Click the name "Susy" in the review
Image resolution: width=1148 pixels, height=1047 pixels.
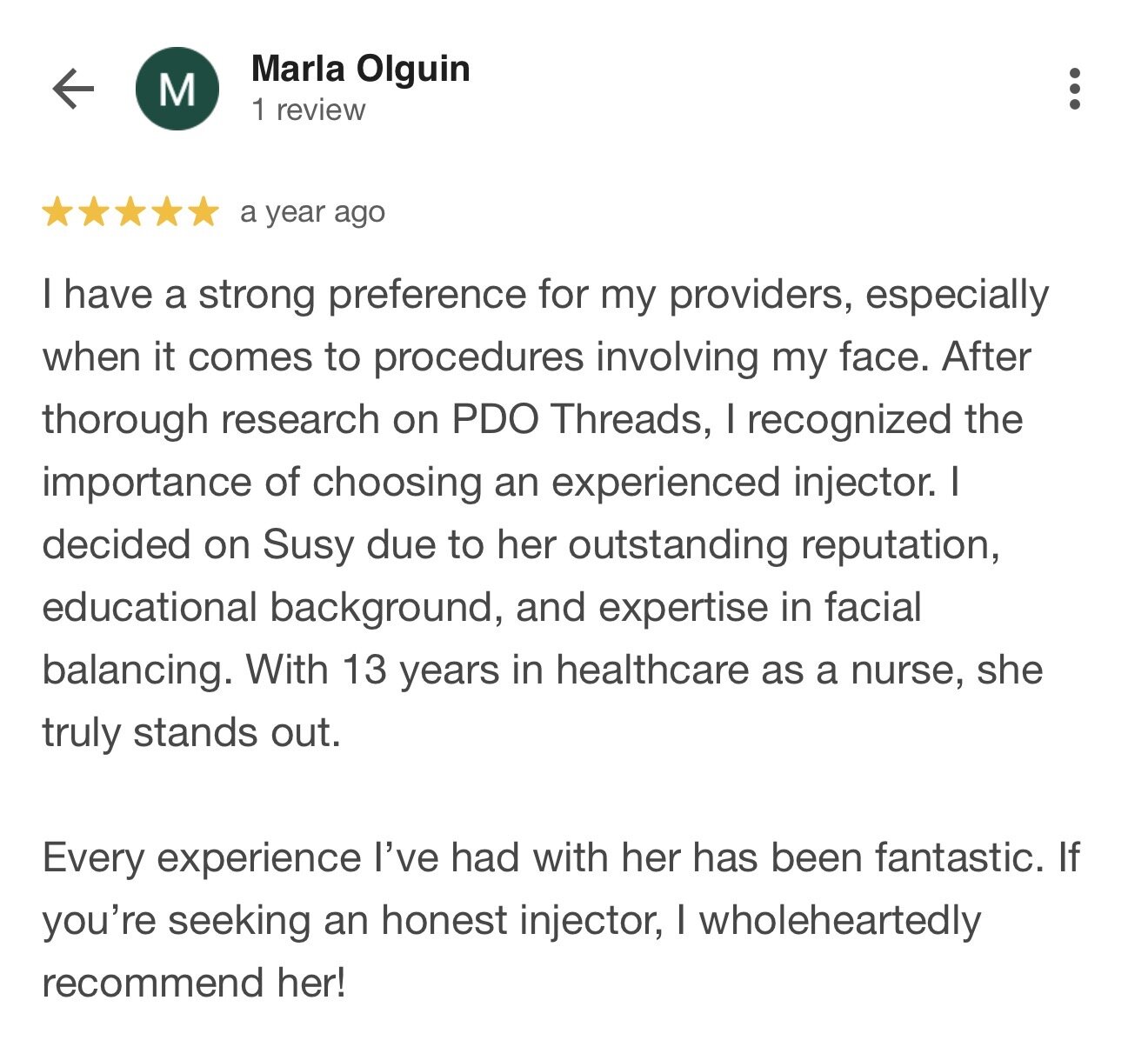[308, 545]
